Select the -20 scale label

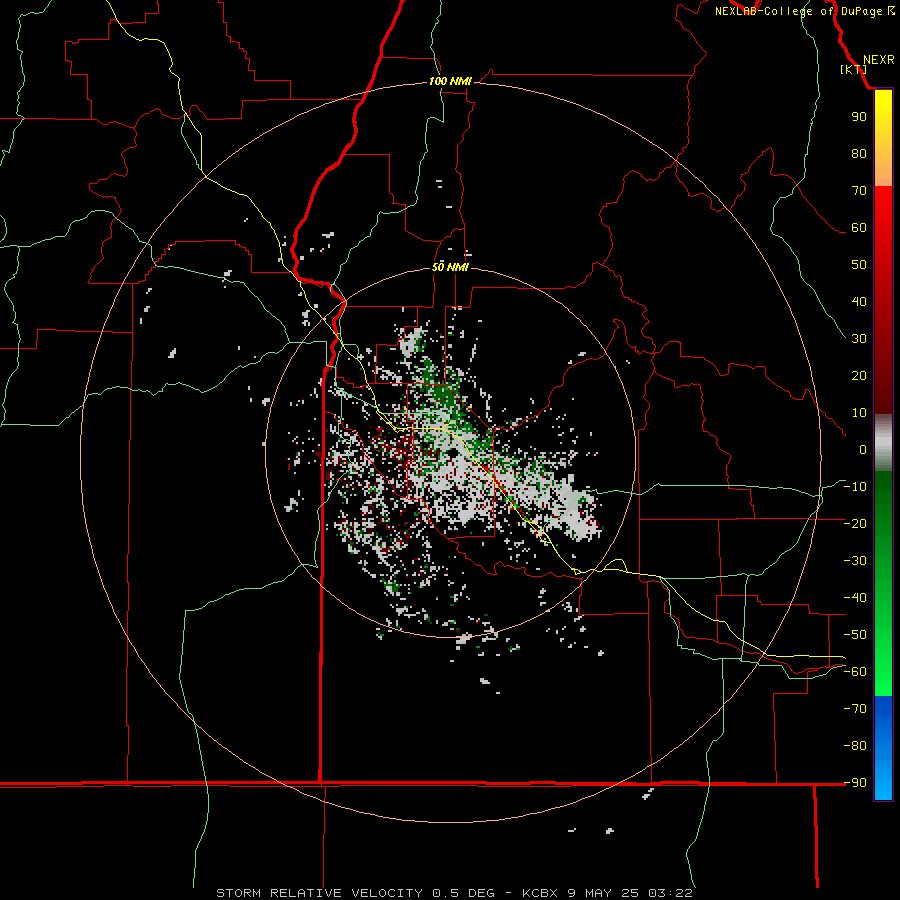855,524
